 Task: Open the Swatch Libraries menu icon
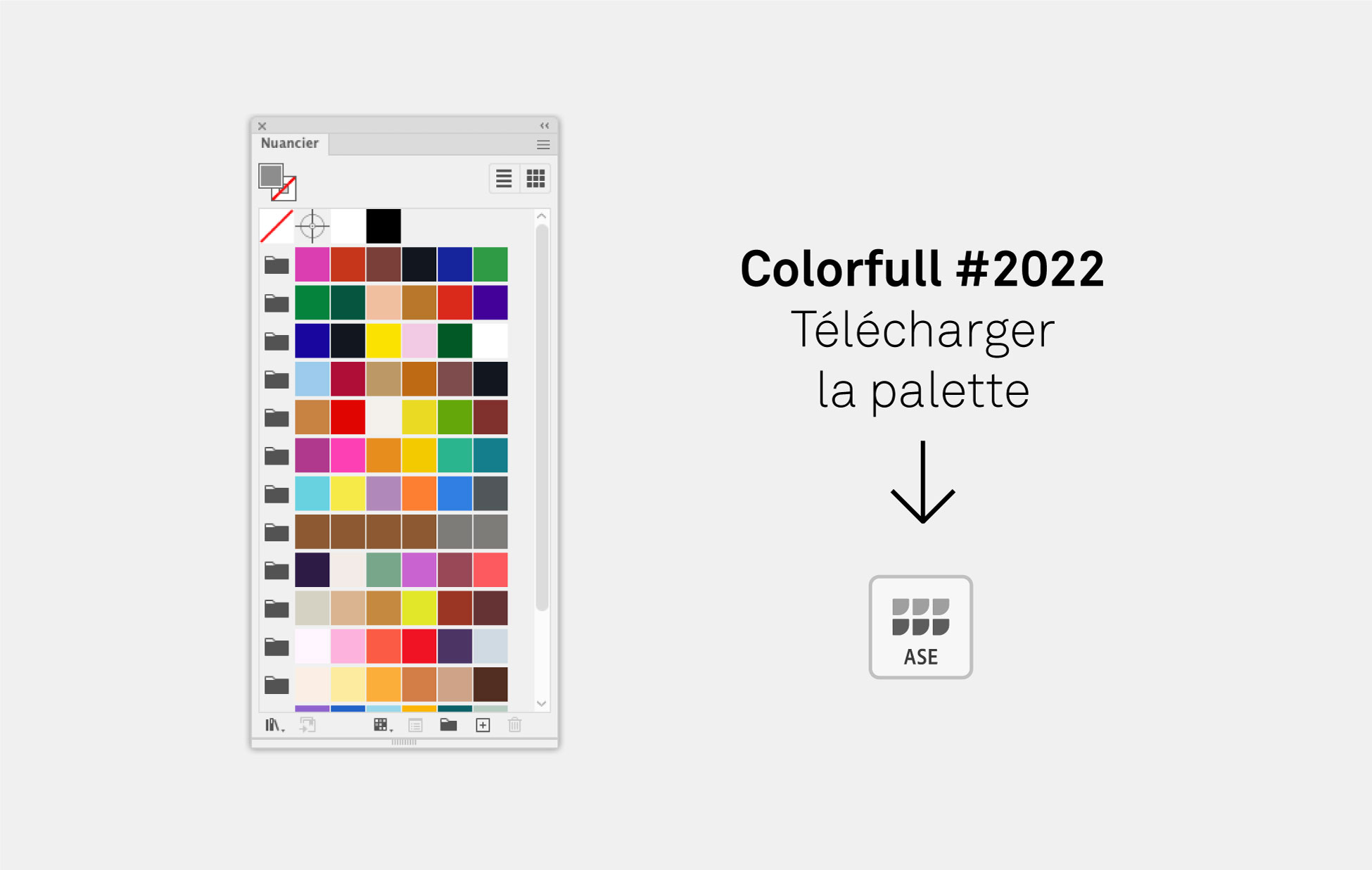274,725
